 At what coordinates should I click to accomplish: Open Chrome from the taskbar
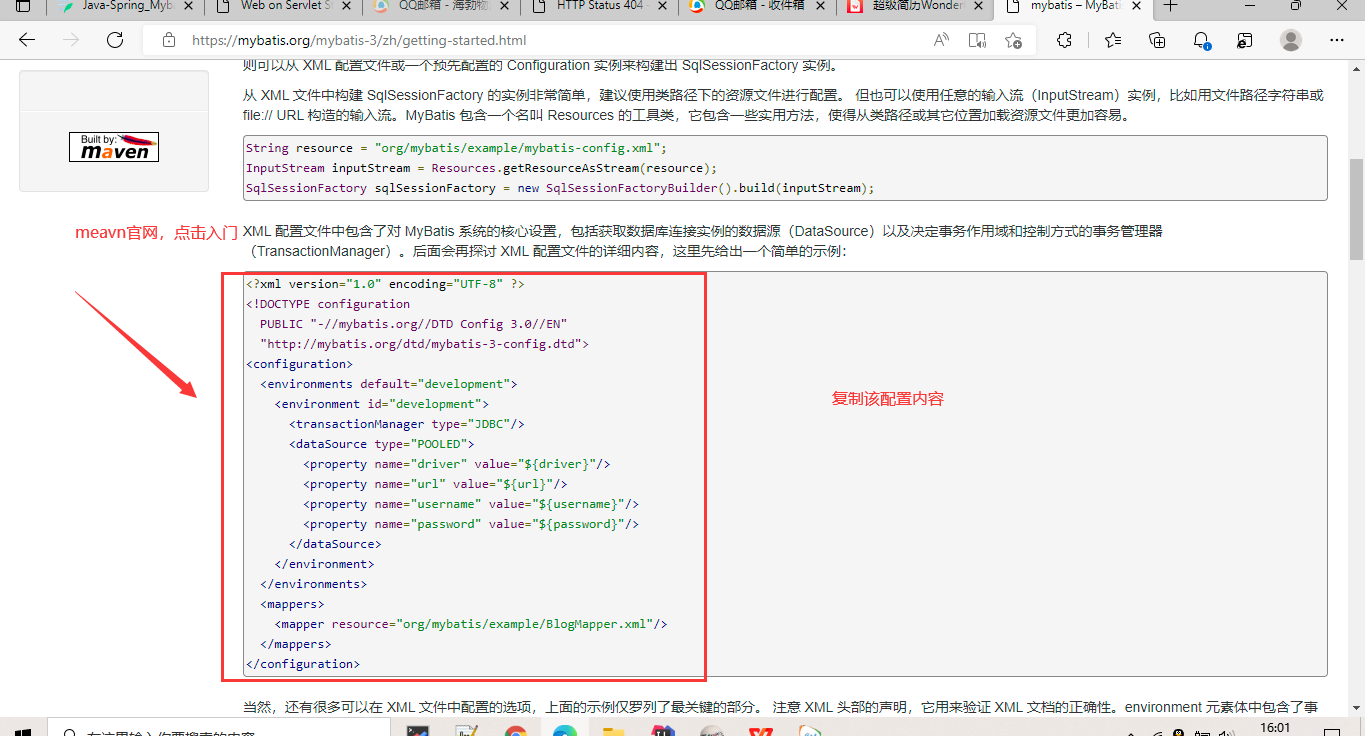click(x=516, y=732)
